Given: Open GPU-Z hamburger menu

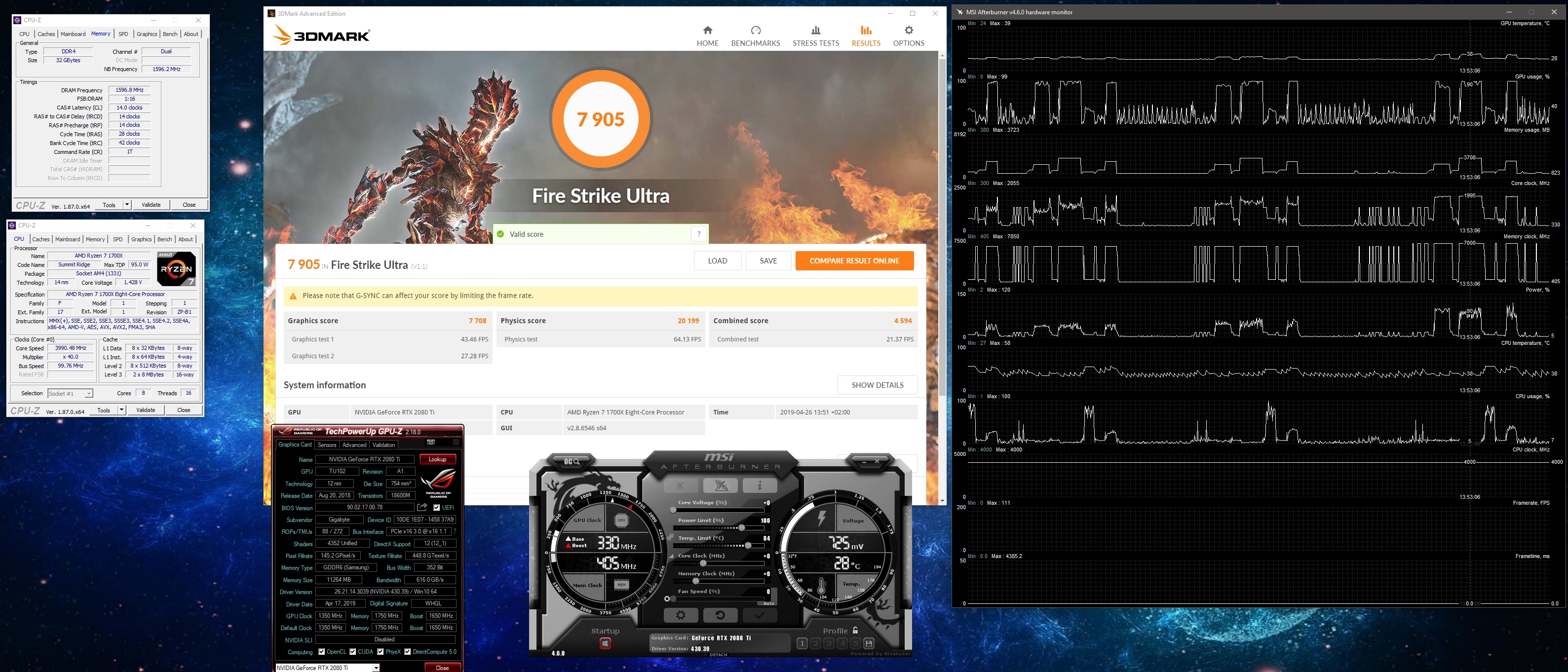Looking at the screenshot, I should tap(456, 442).
